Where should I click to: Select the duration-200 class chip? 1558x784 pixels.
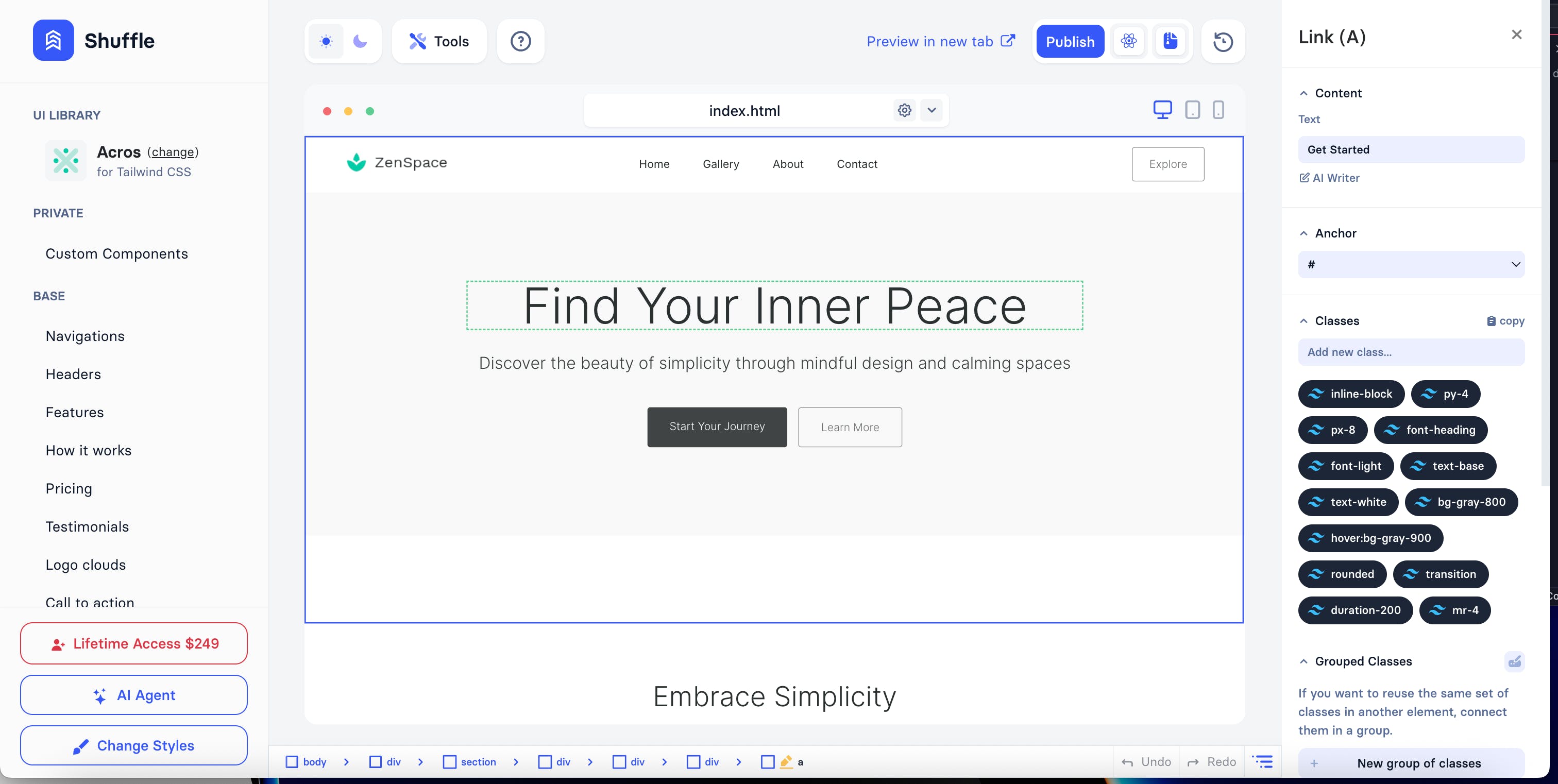[1356, 610]
